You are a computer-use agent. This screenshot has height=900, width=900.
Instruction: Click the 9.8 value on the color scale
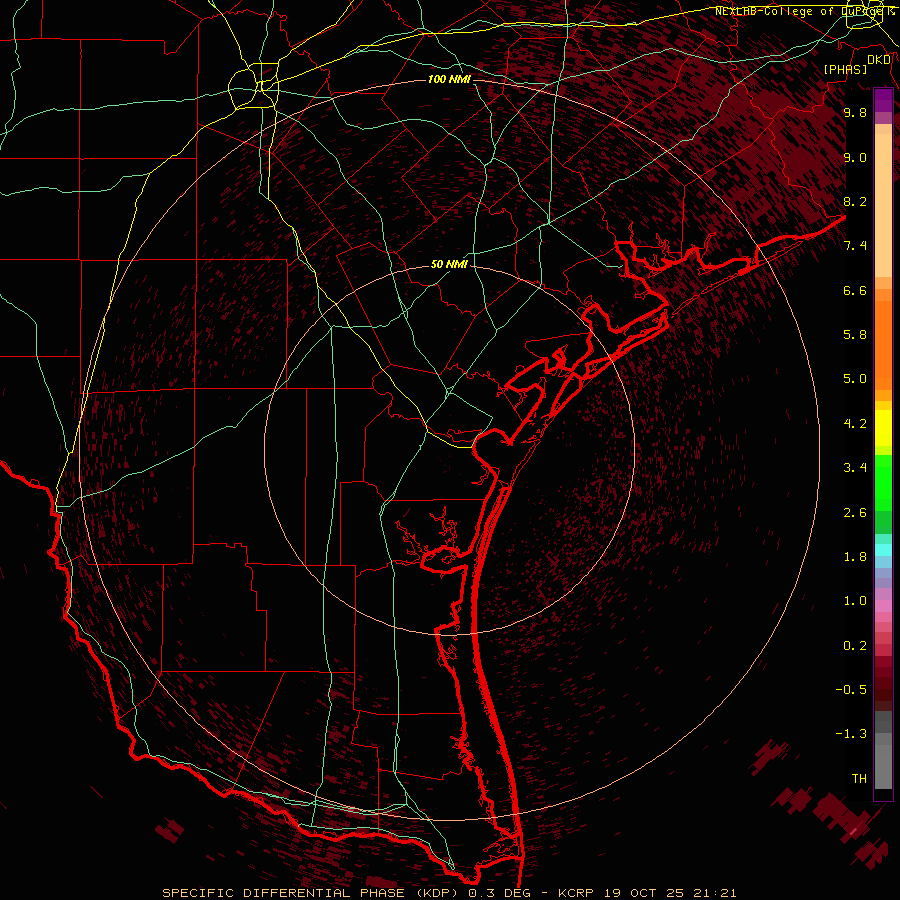click(855, 112)
